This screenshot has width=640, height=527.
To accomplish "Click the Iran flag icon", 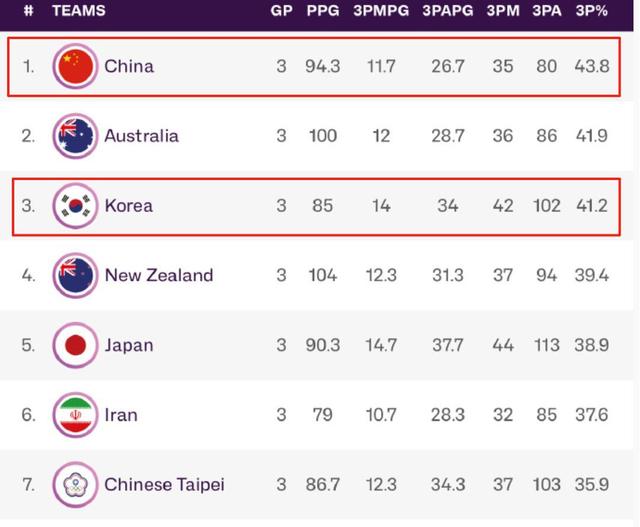I will pyautogui.click(x=75, y=415).
